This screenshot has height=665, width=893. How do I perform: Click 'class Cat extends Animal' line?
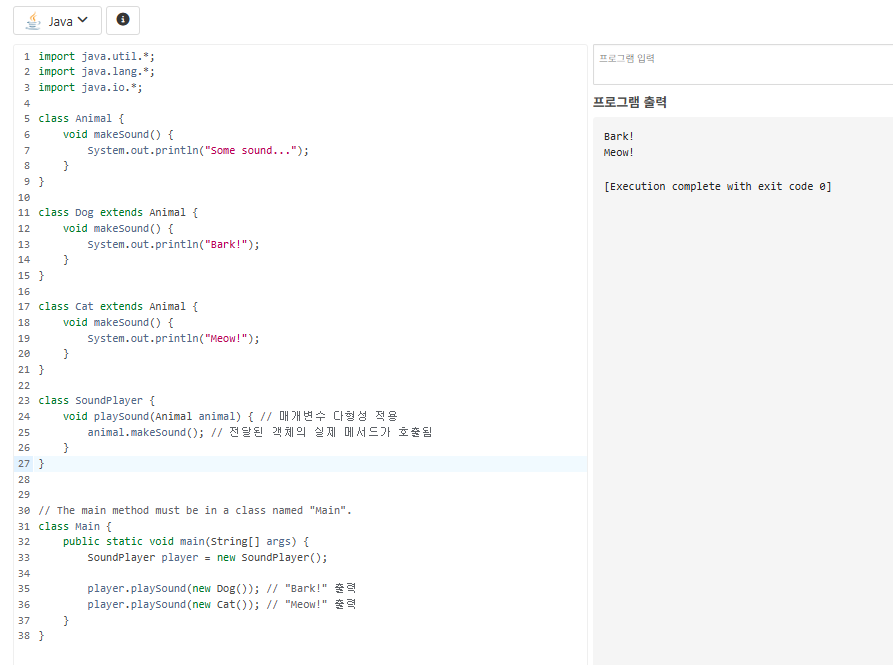[x=118, y=306]
